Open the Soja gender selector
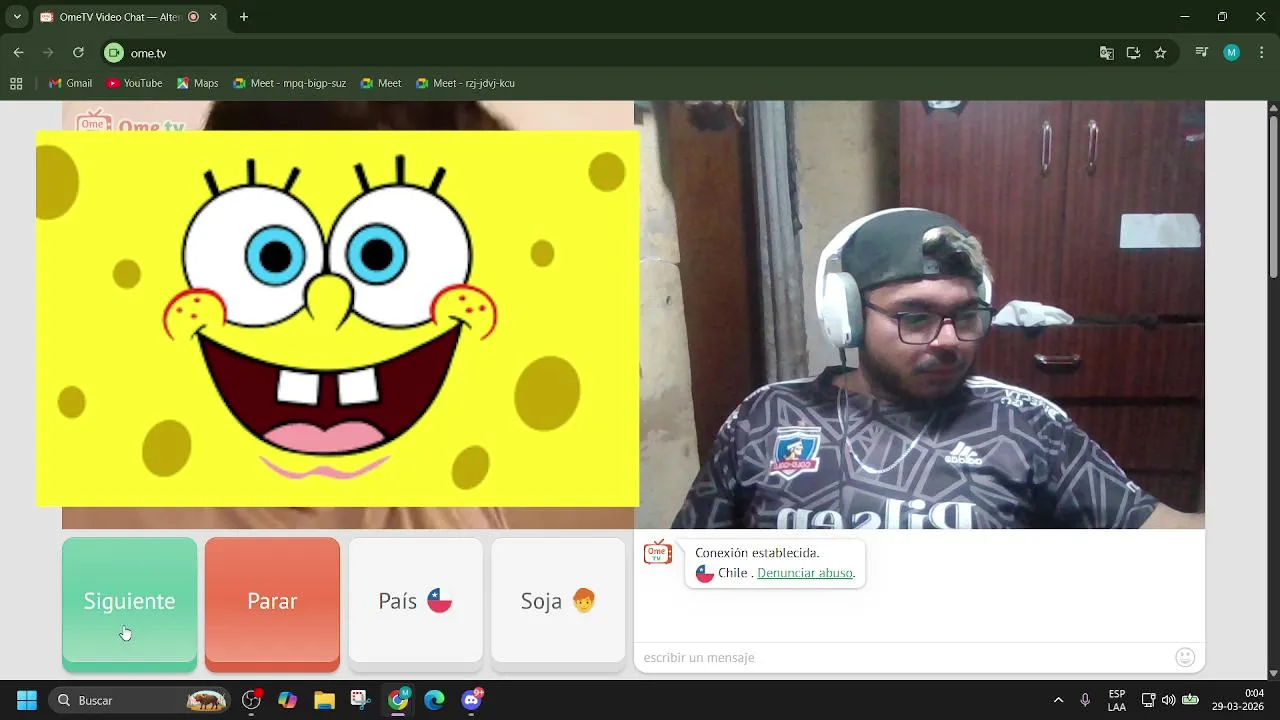1280x720 pixels. tap(558, 601)
